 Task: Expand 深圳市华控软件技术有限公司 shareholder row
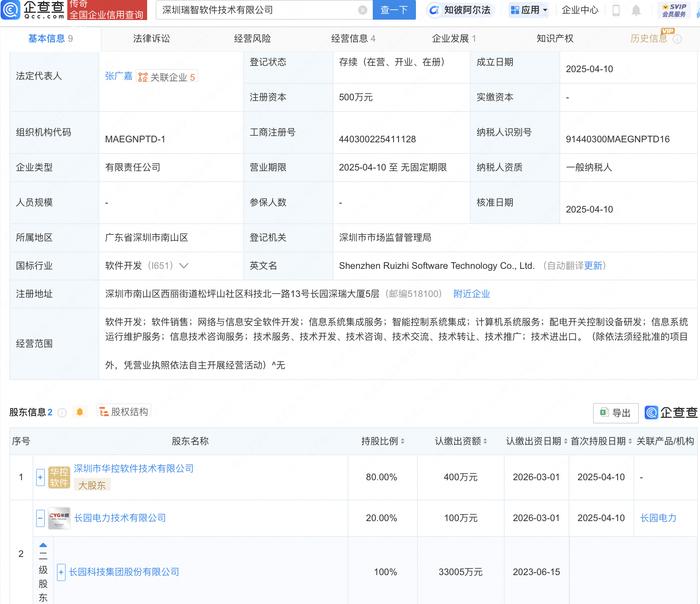[40, 477]
